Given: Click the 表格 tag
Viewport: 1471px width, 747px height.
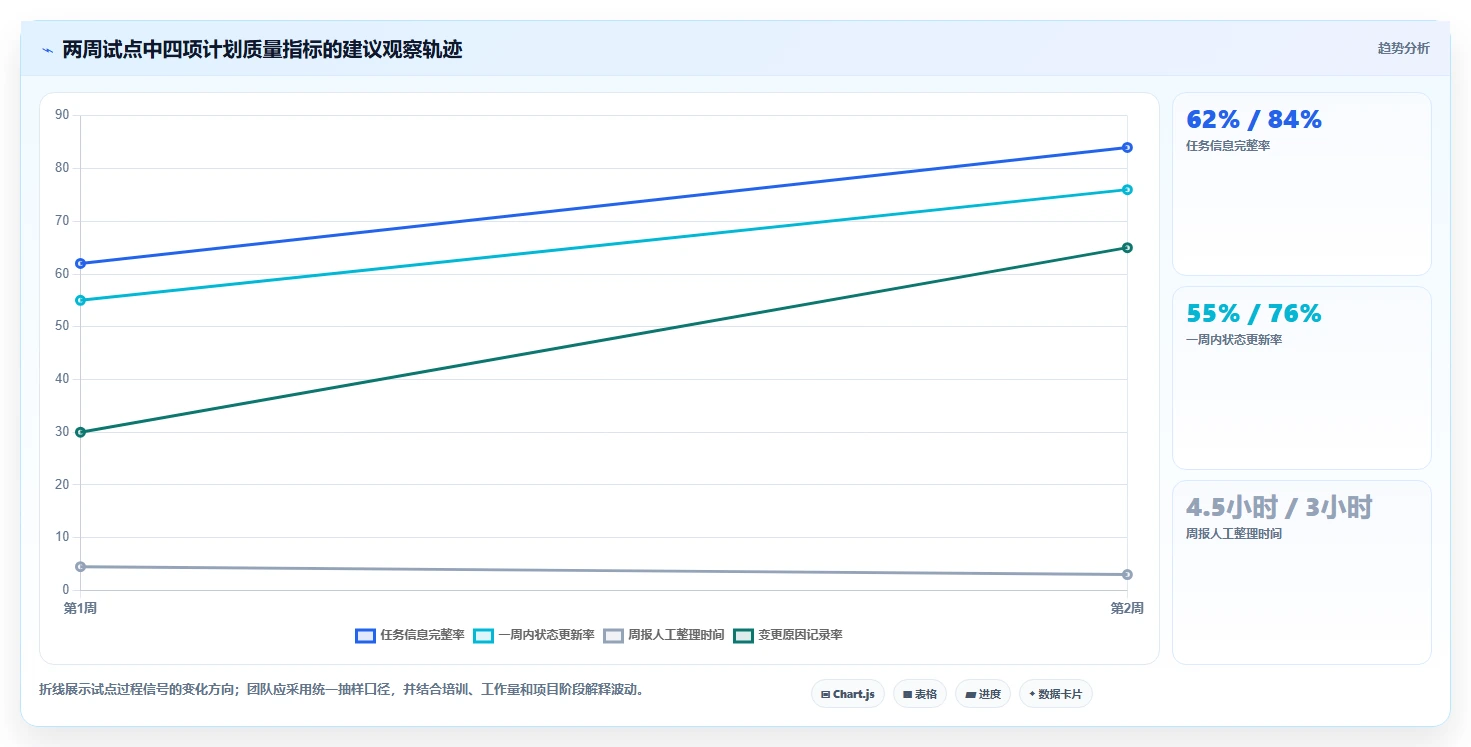Looking at the screenshot, I should tap(920, 694).
